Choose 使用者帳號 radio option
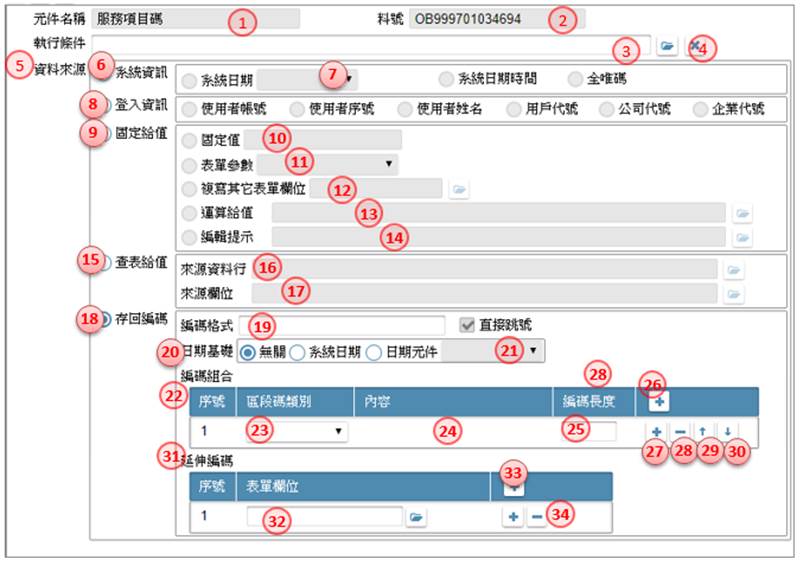This screenshot has height=565, width=803. point(189,109)
